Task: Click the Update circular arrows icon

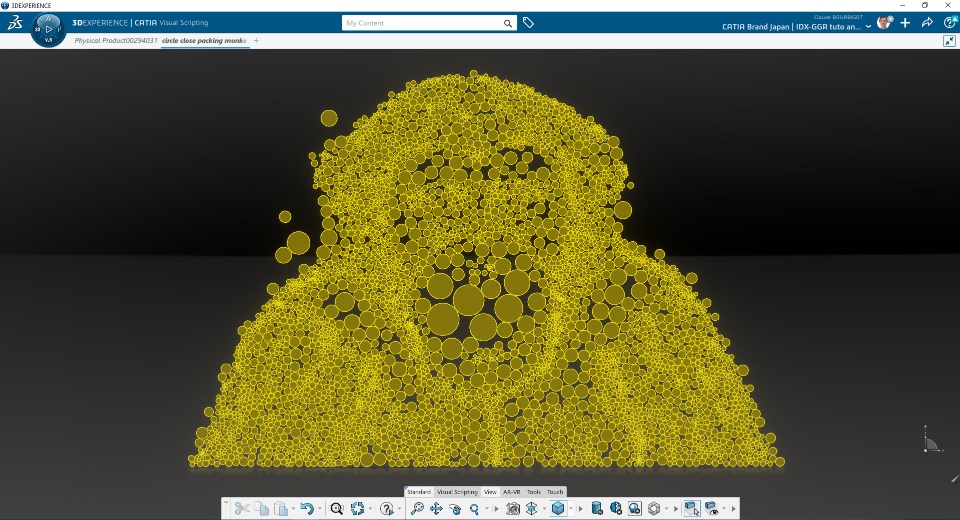Action: click(x=358, y=508)
